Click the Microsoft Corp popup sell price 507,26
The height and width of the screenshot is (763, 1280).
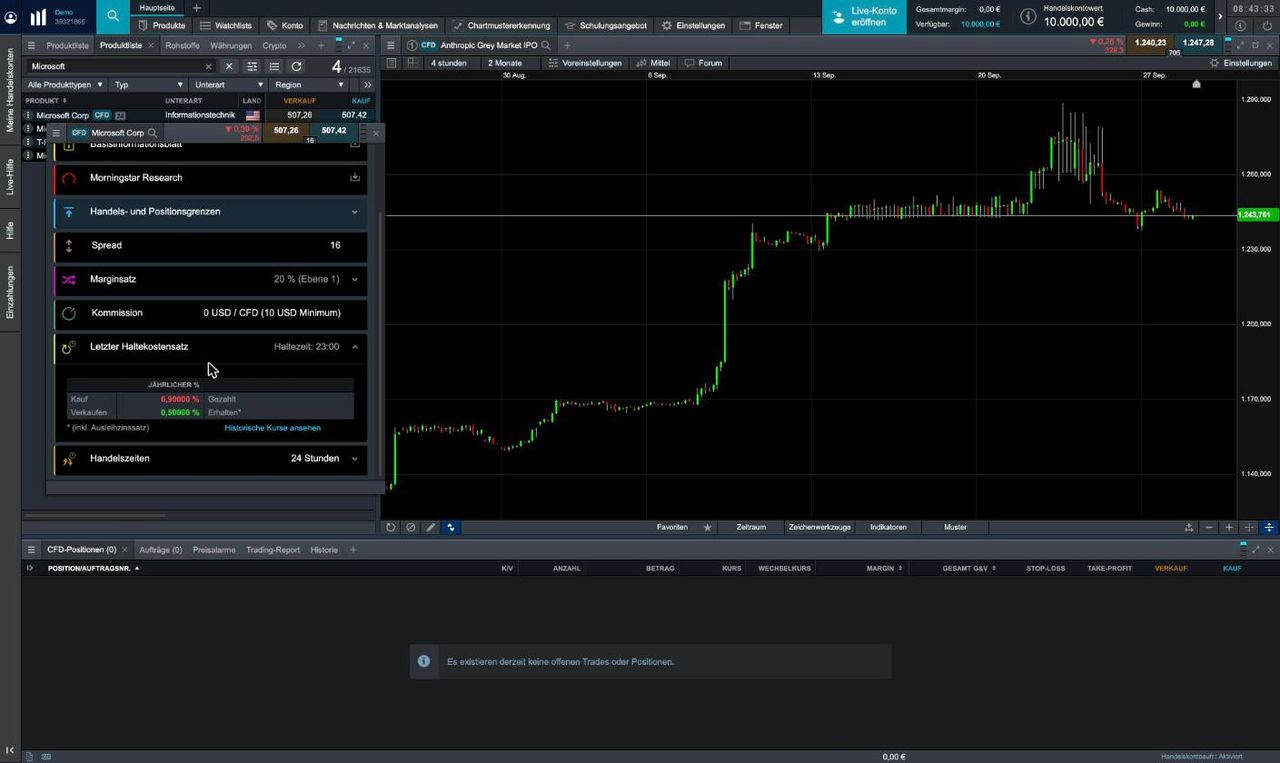tap(286, 131)
